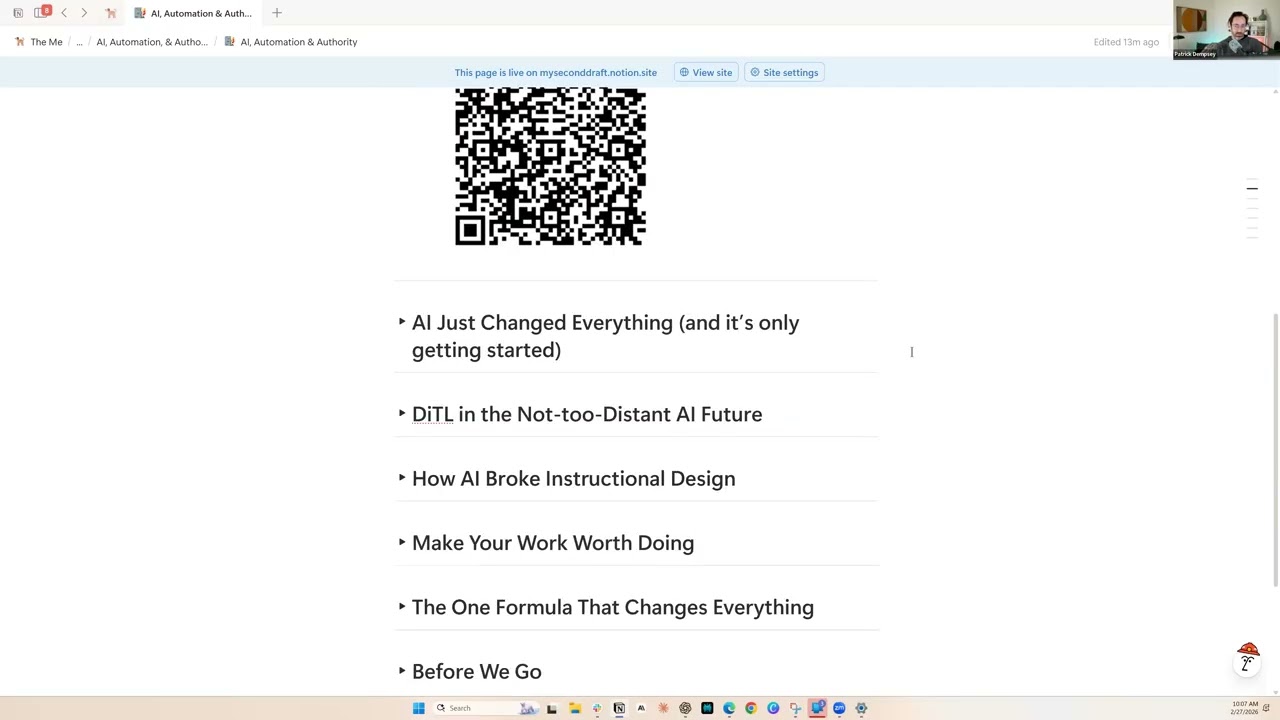Open Windows Settings gear on taskbar
The width and height of the screenshot is (1280, 720).
[x=861, y=708]
